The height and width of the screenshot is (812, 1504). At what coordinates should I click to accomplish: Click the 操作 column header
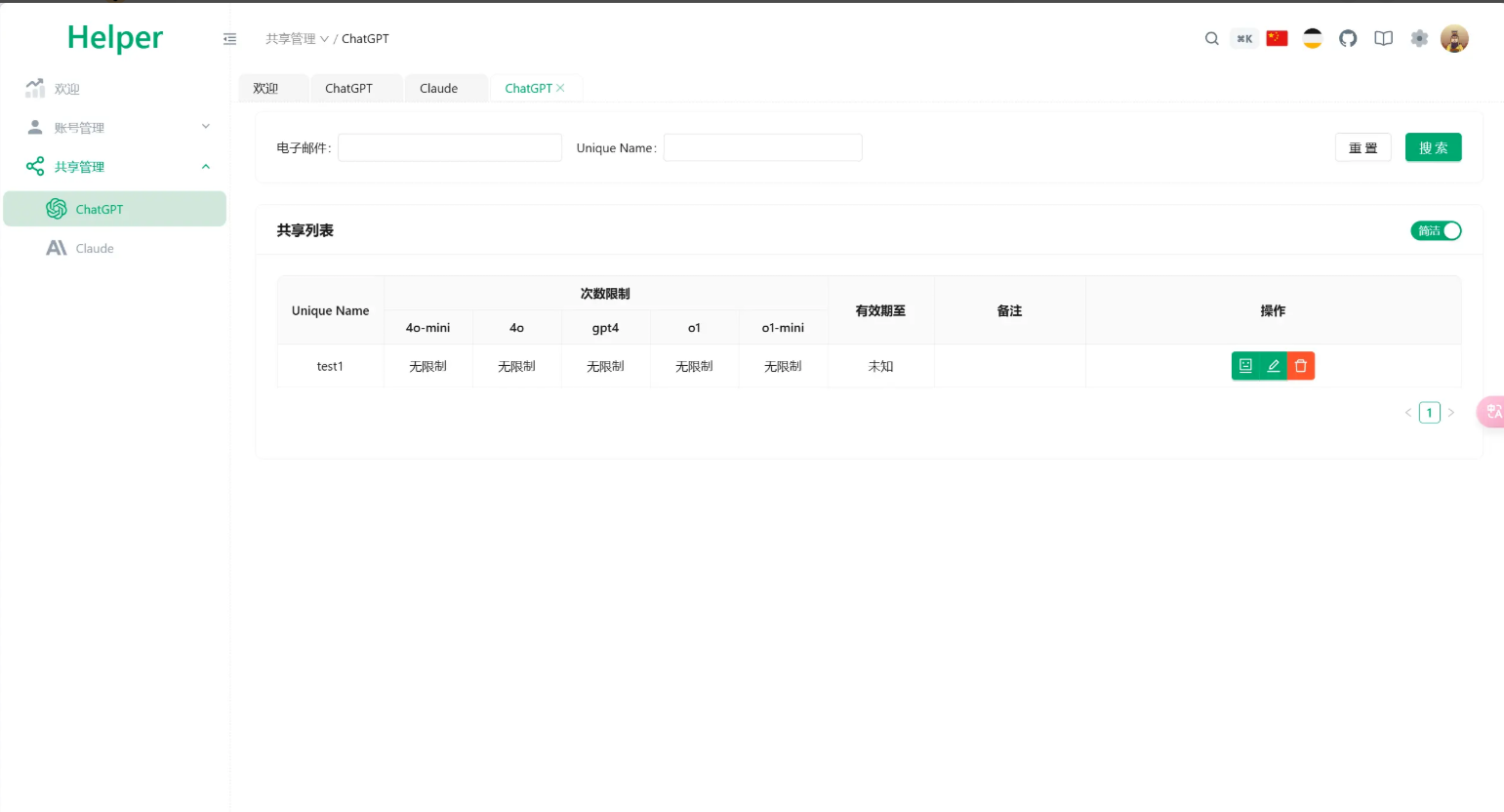pos(1273,310)
